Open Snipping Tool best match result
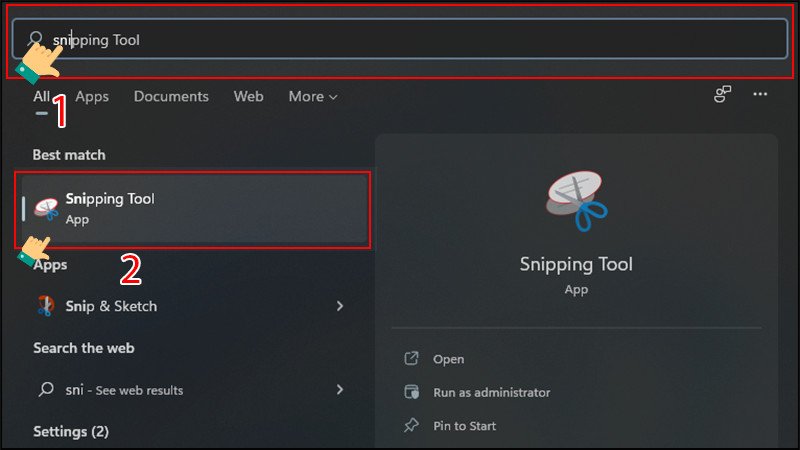Image resolution: width=800 pixels, height=450 pixels. tap(194, 209)
